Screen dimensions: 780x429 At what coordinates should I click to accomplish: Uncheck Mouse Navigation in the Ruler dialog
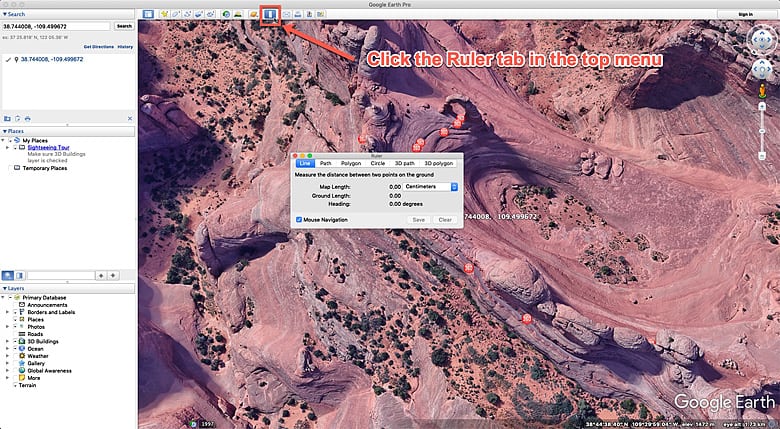coord(299,219)
